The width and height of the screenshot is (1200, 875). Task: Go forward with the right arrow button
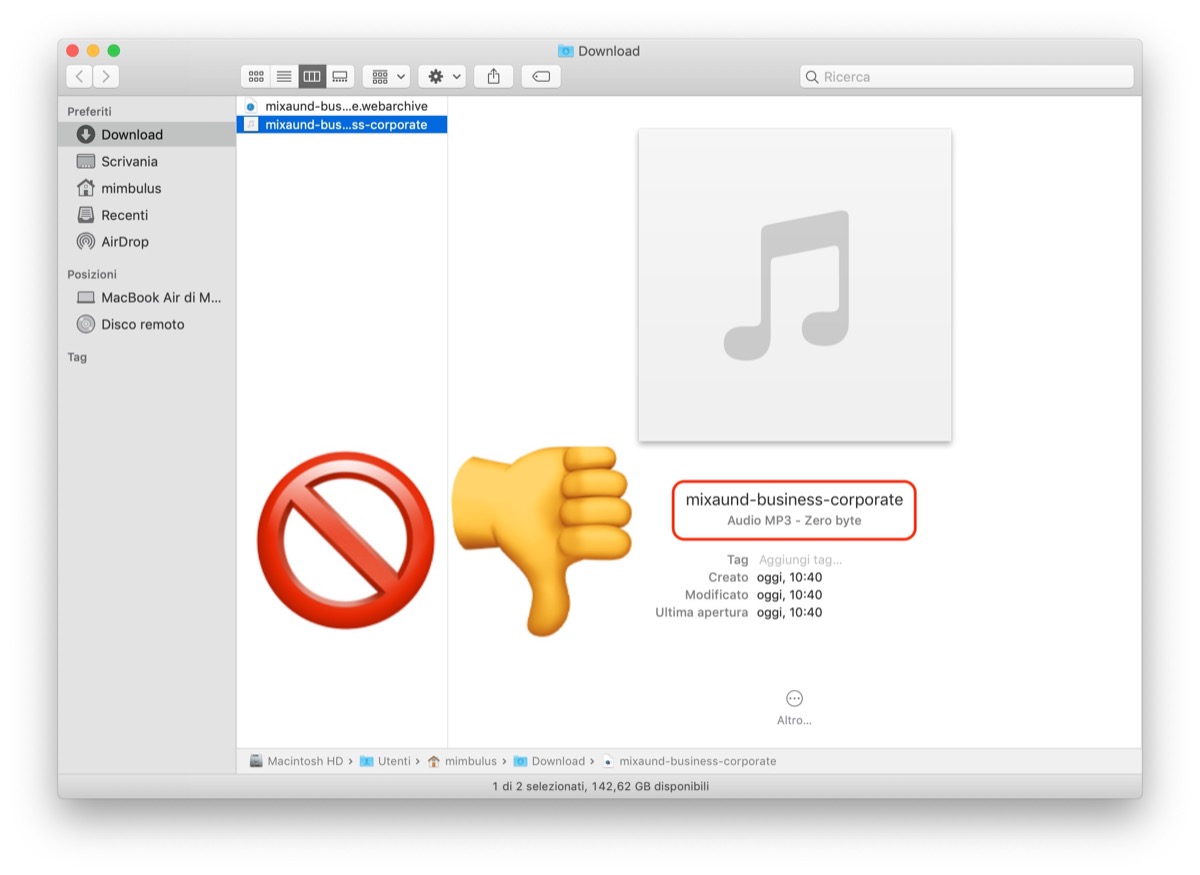click(x=106, y=76)
